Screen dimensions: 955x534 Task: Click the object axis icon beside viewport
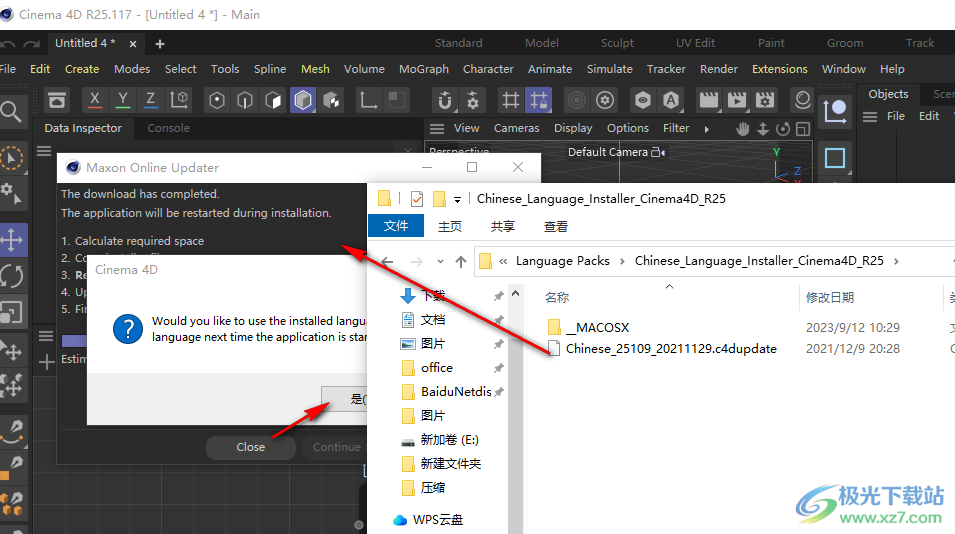pyautogui.click(x=835, y=111)
